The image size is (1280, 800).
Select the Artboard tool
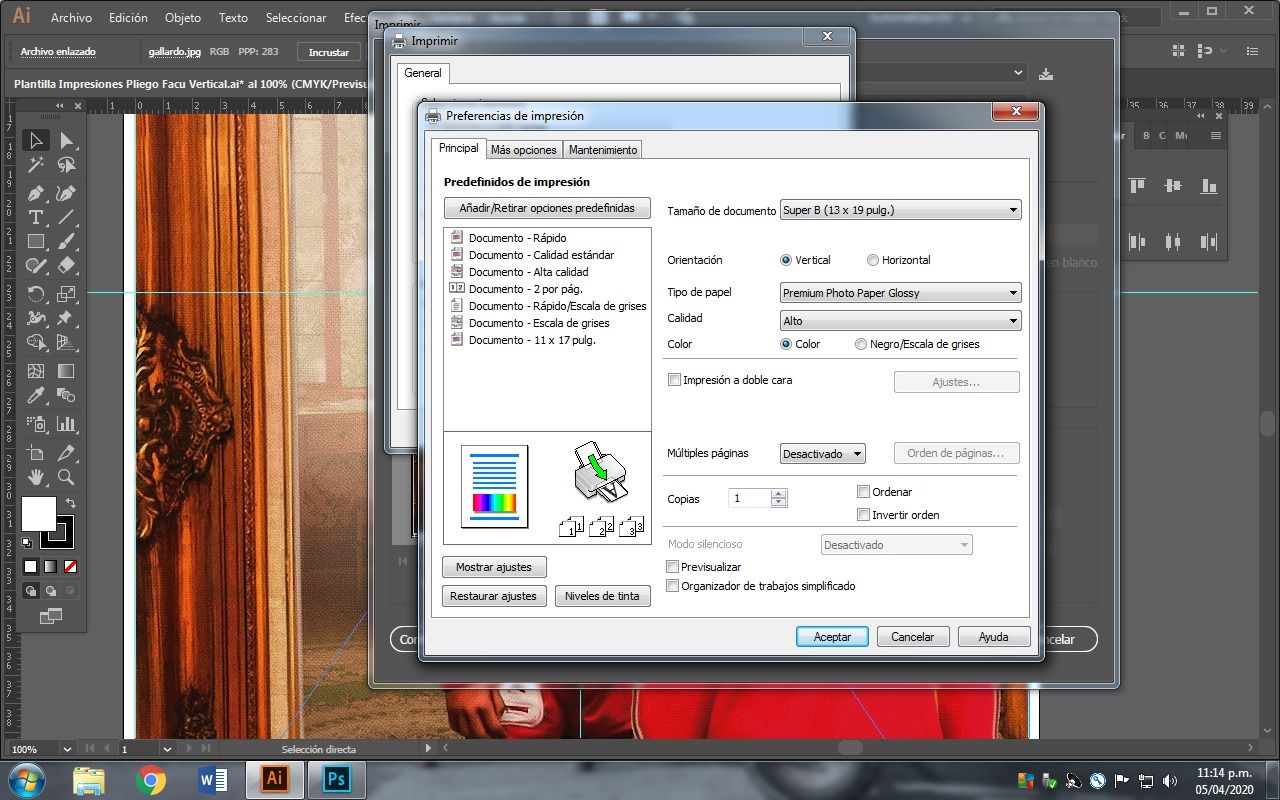point(36,453)
